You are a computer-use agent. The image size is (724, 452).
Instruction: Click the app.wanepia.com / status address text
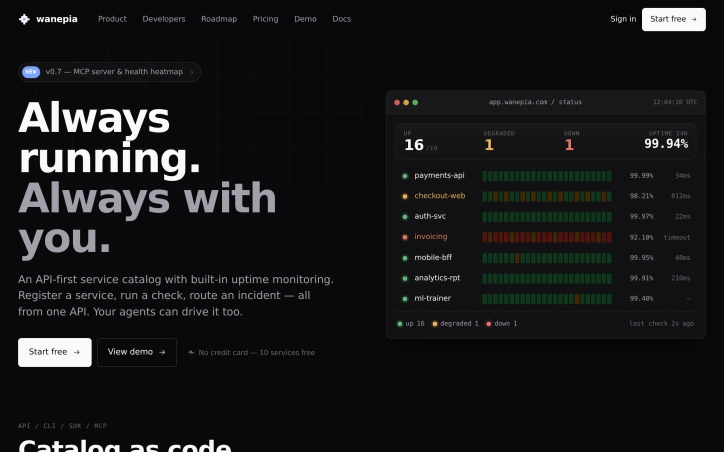(x=535, y=102)
